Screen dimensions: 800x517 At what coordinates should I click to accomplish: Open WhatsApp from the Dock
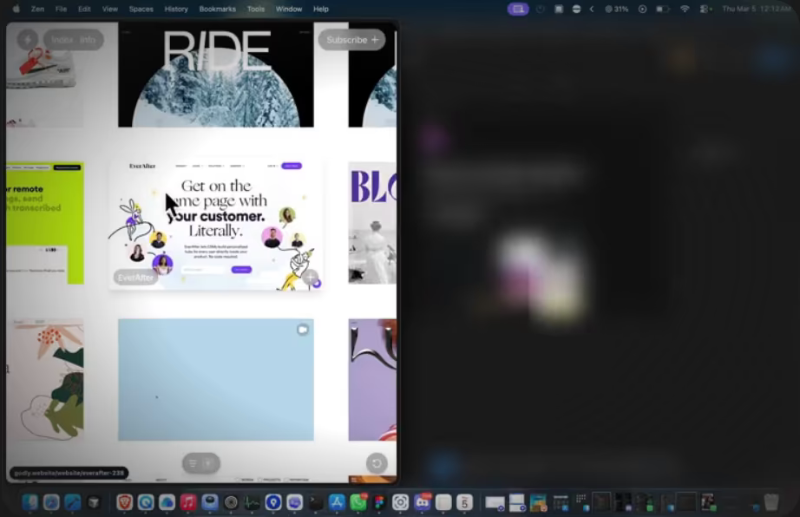358,502
